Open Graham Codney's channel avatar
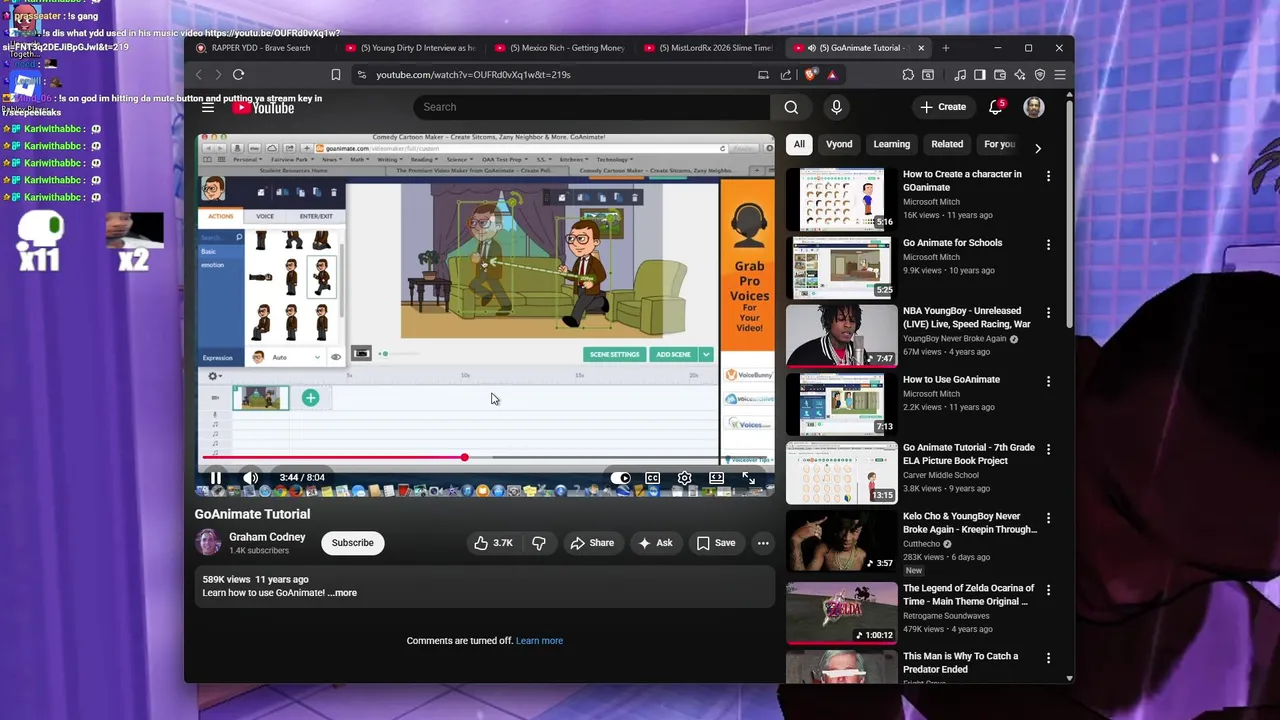The width and height of the screenshot is (1280, 720). click(x=208, y=543)
